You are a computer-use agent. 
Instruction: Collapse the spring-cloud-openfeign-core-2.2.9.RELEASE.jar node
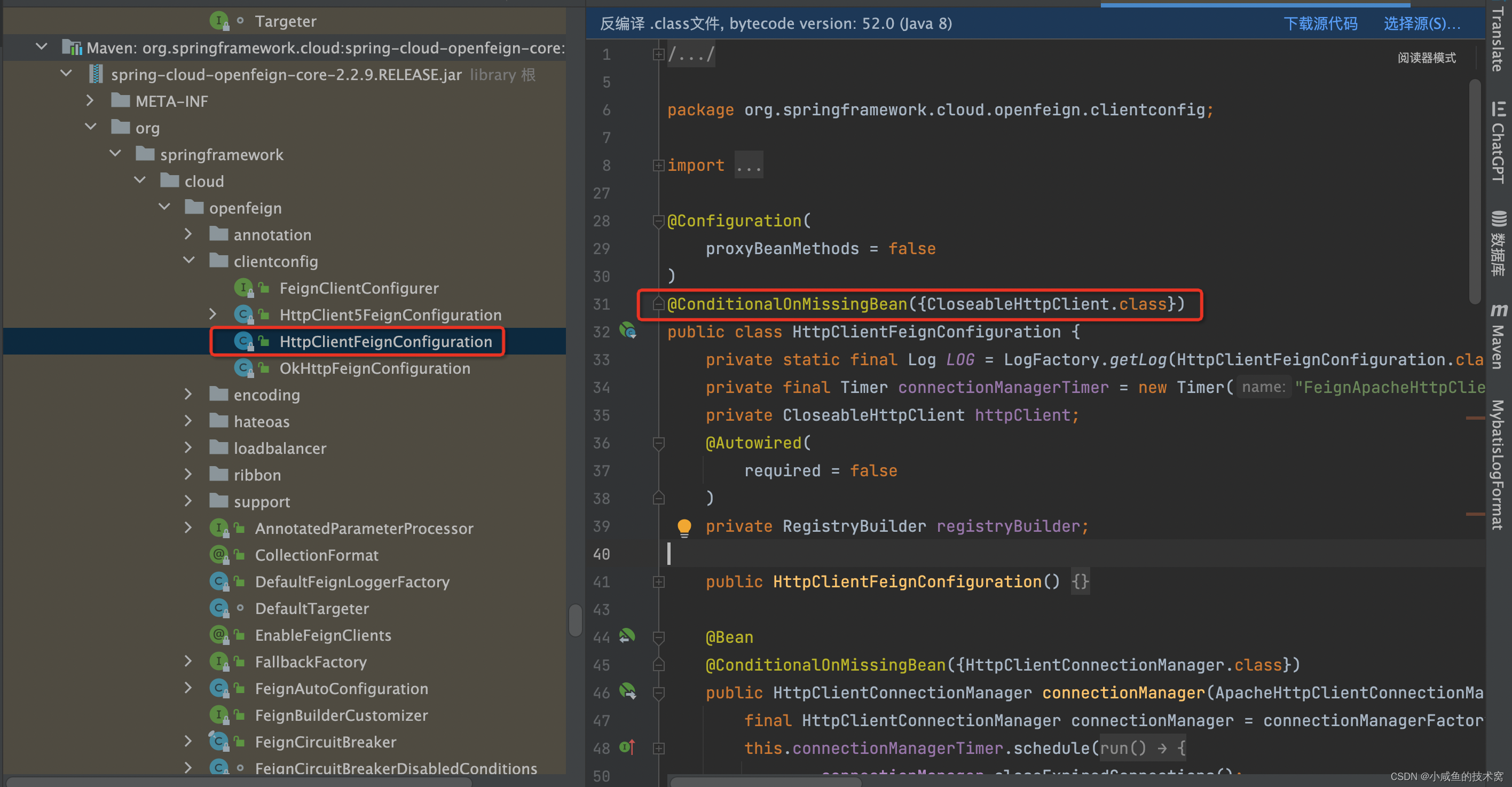[66, 74]
